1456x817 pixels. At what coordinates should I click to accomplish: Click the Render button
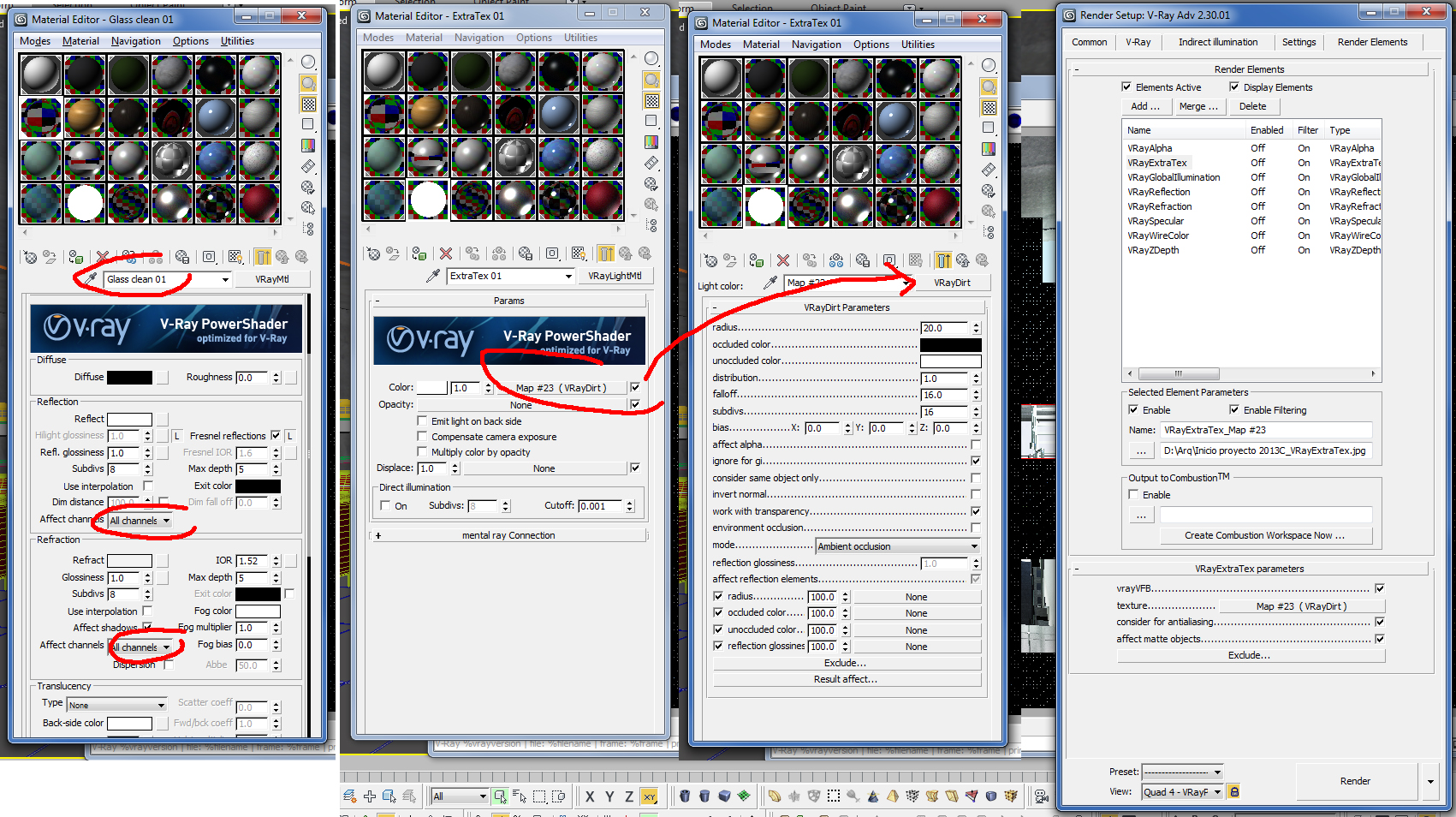1355,781
